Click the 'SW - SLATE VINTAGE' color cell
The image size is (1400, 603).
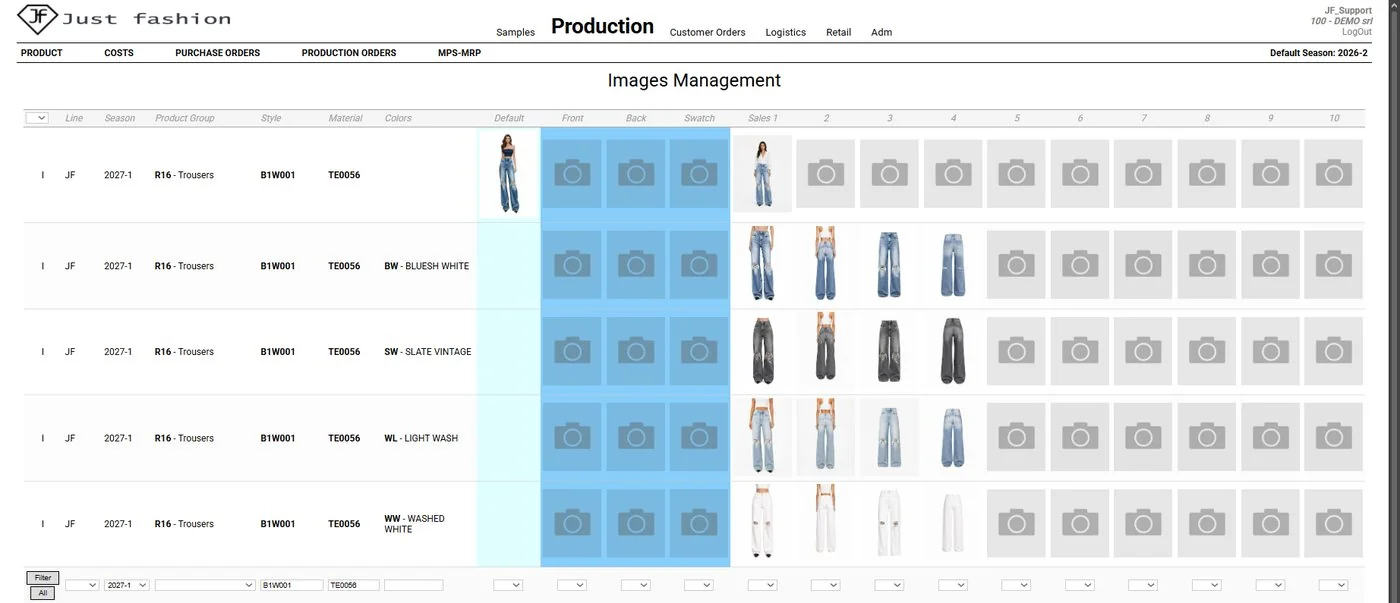pos(428,352)
